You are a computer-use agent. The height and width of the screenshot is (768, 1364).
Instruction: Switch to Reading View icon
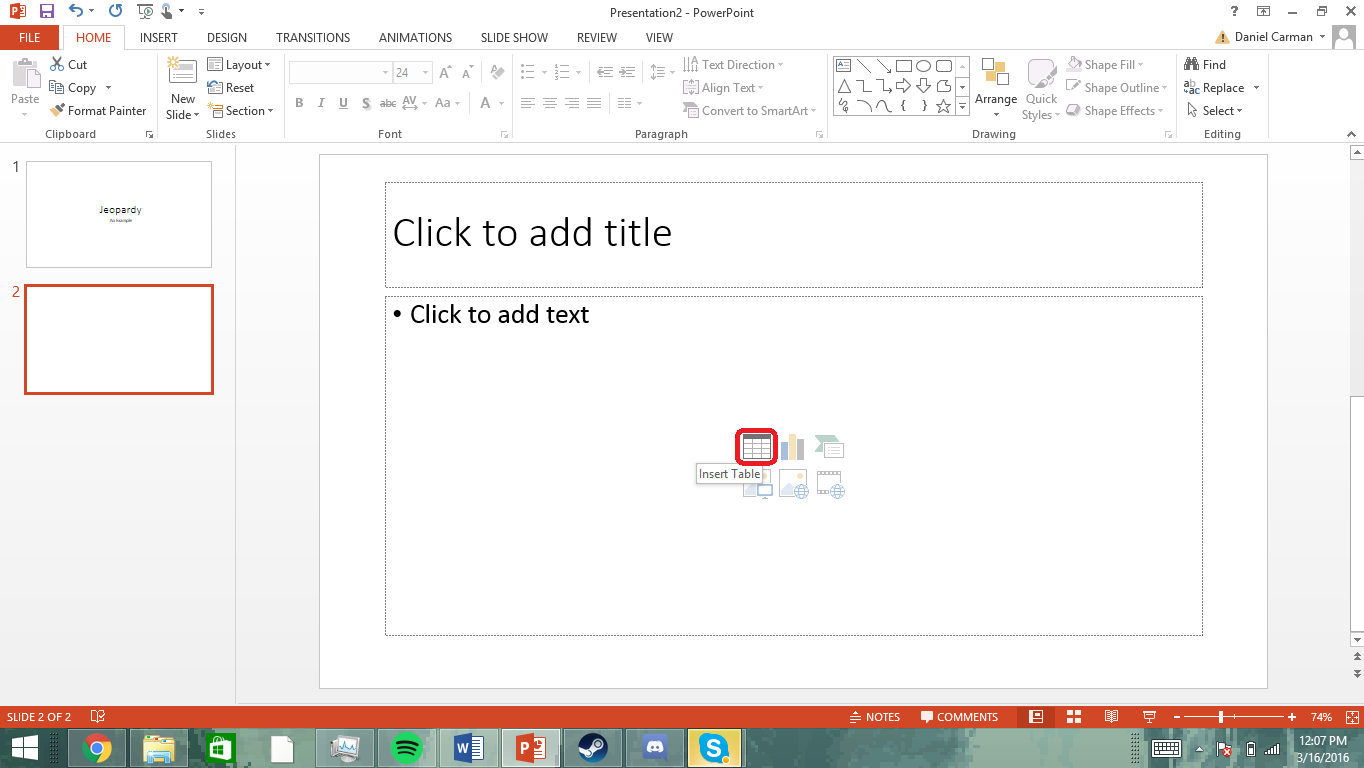point(1111,717)
